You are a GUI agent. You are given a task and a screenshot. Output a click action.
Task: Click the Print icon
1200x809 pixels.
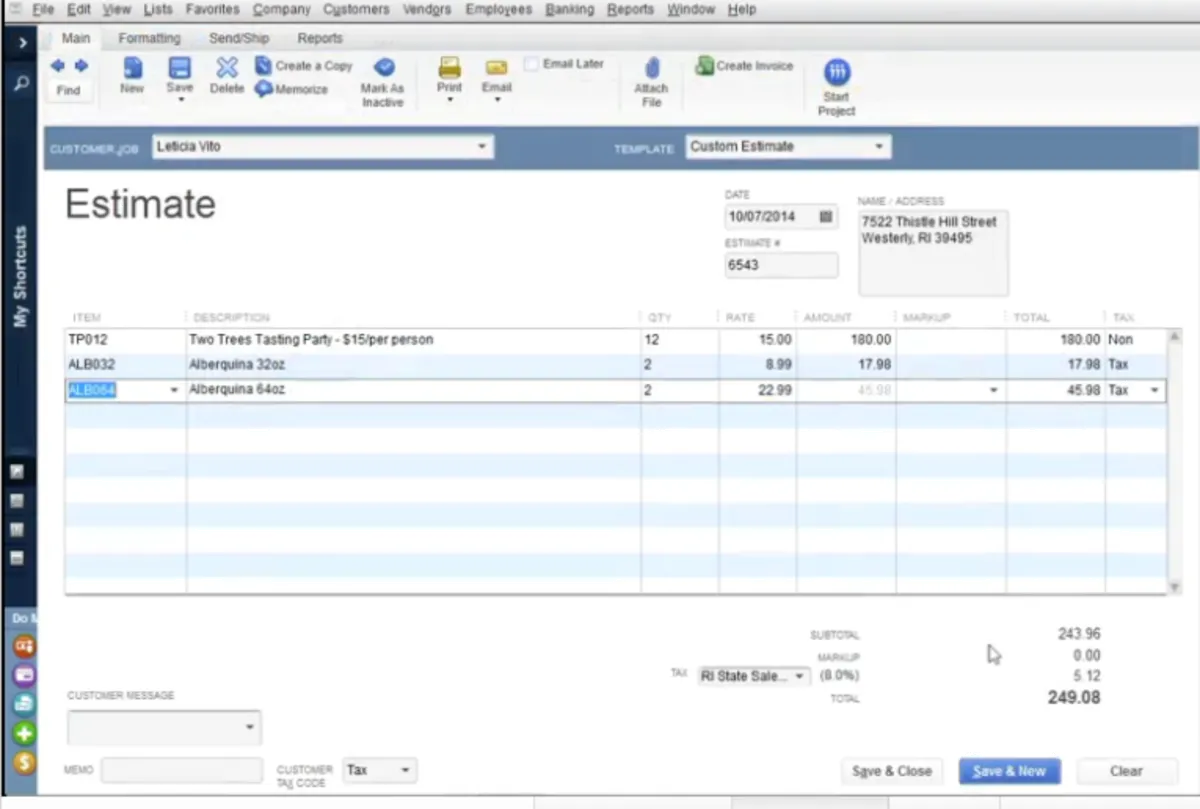tap(449, 68)
